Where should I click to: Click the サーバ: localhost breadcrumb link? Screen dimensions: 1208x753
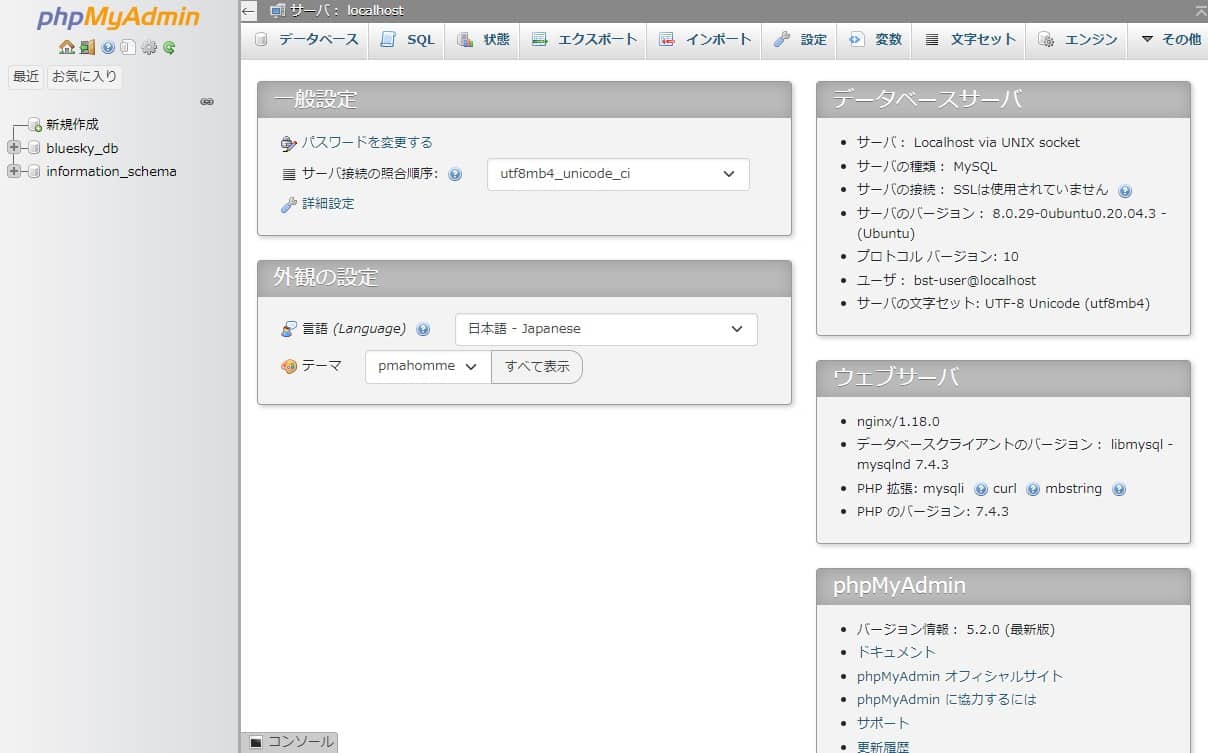[347, 10]
